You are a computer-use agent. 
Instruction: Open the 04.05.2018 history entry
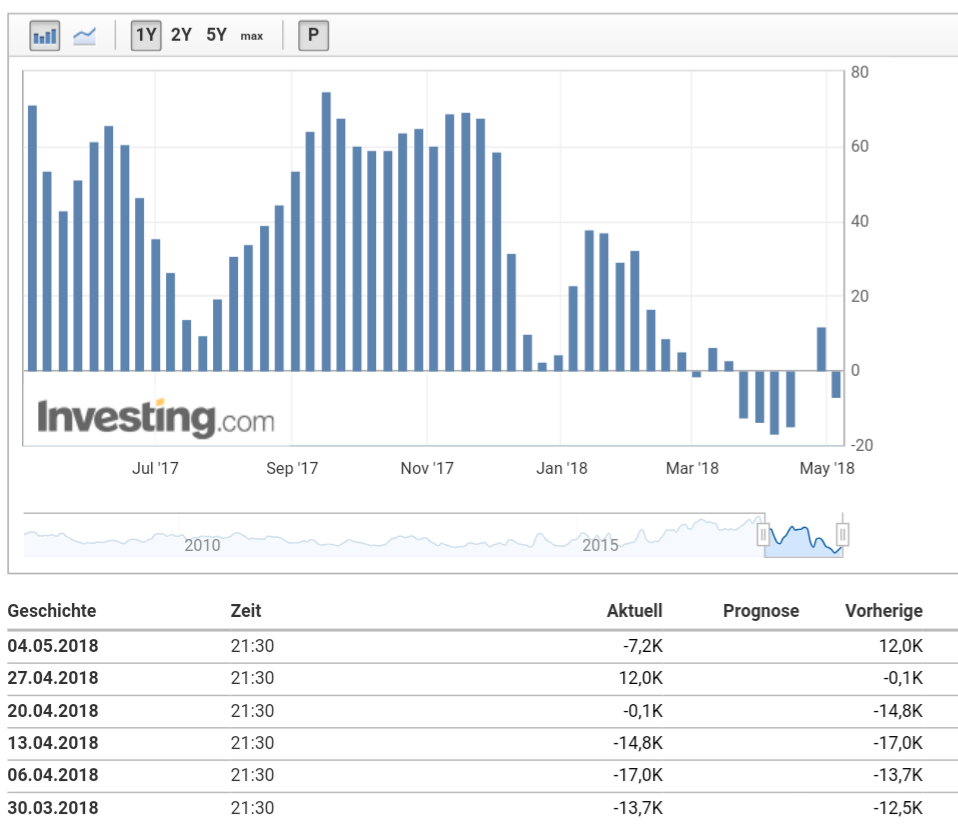(53, 645)
